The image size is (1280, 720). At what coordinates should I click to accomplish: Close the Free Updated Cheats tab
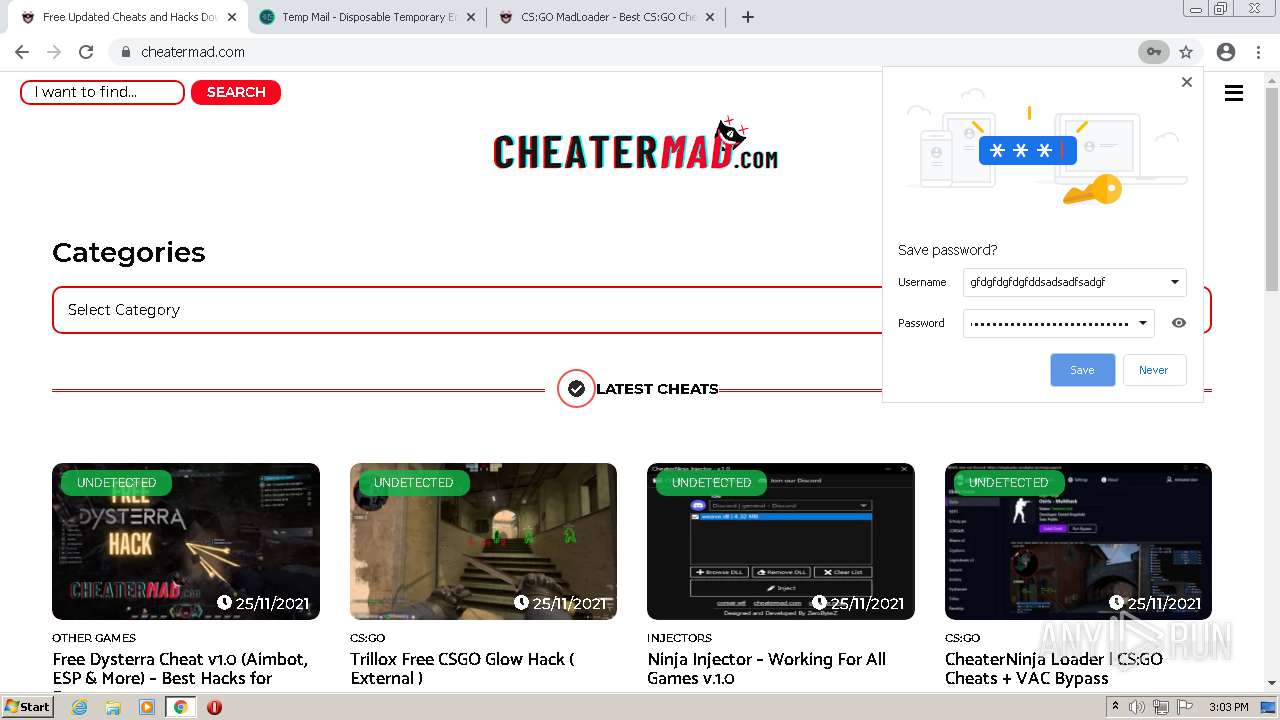click(232, 17)
